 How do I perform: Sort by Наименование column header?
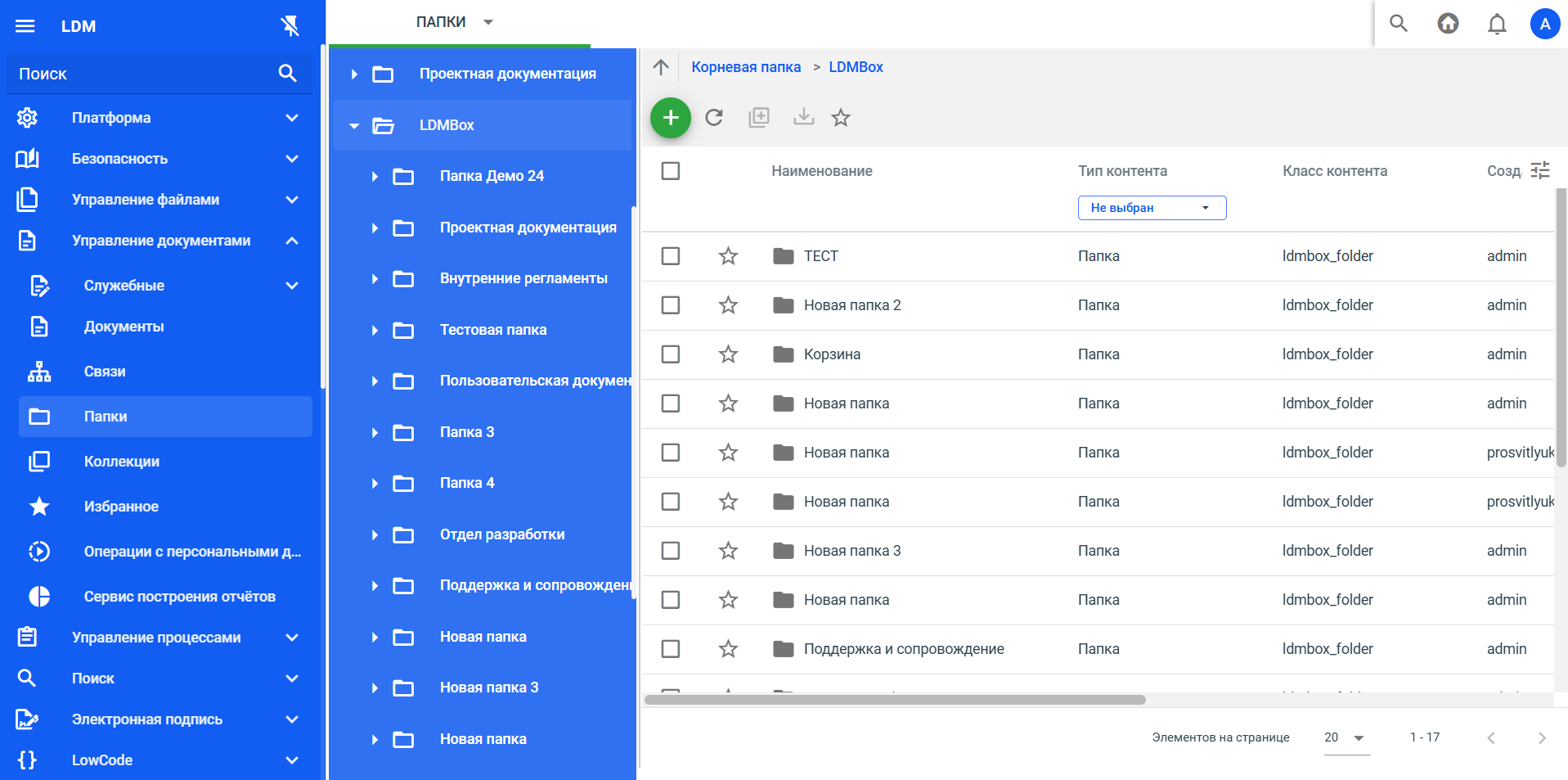822,171
